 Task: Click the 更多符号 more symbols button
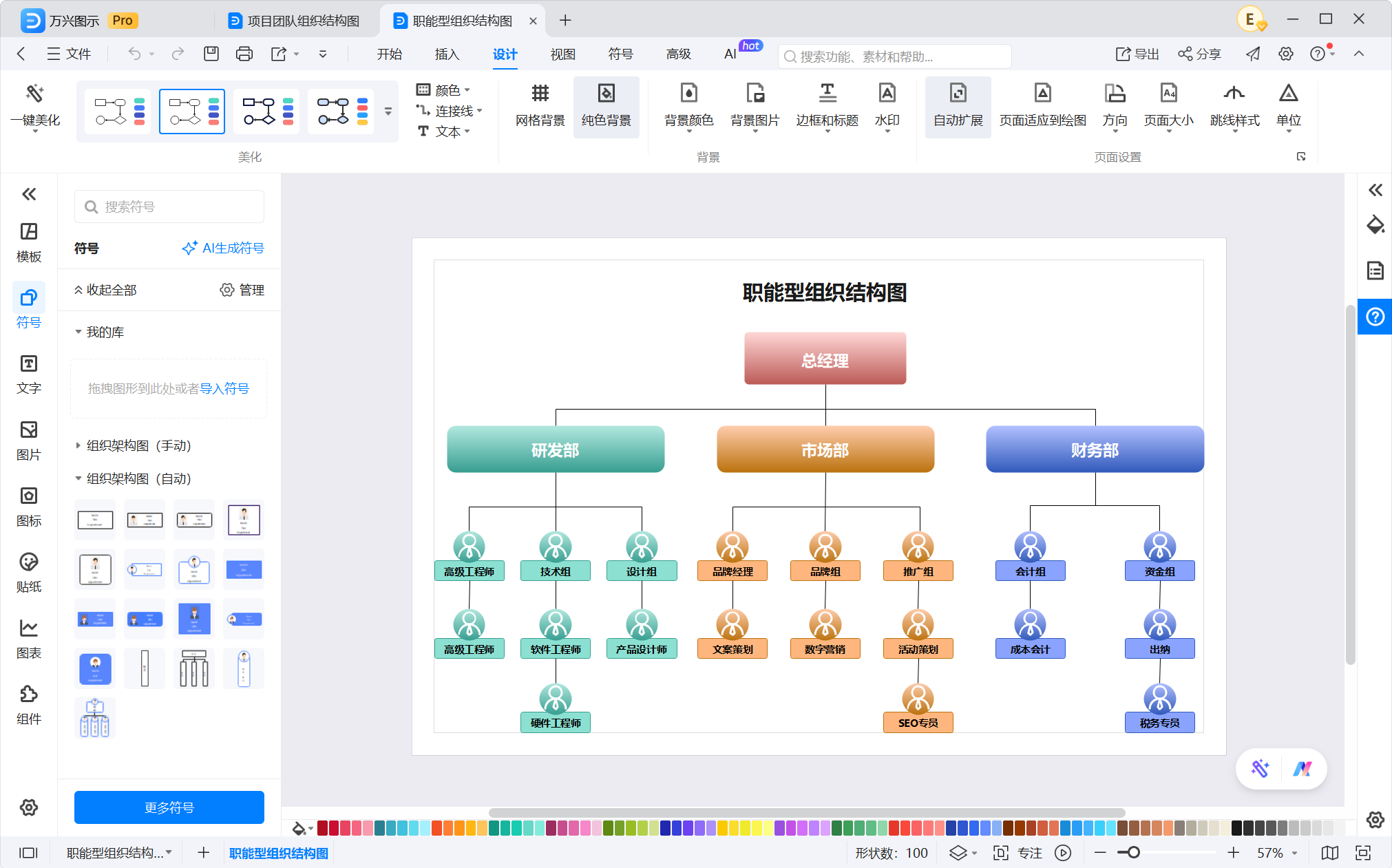tap(169, 807)
